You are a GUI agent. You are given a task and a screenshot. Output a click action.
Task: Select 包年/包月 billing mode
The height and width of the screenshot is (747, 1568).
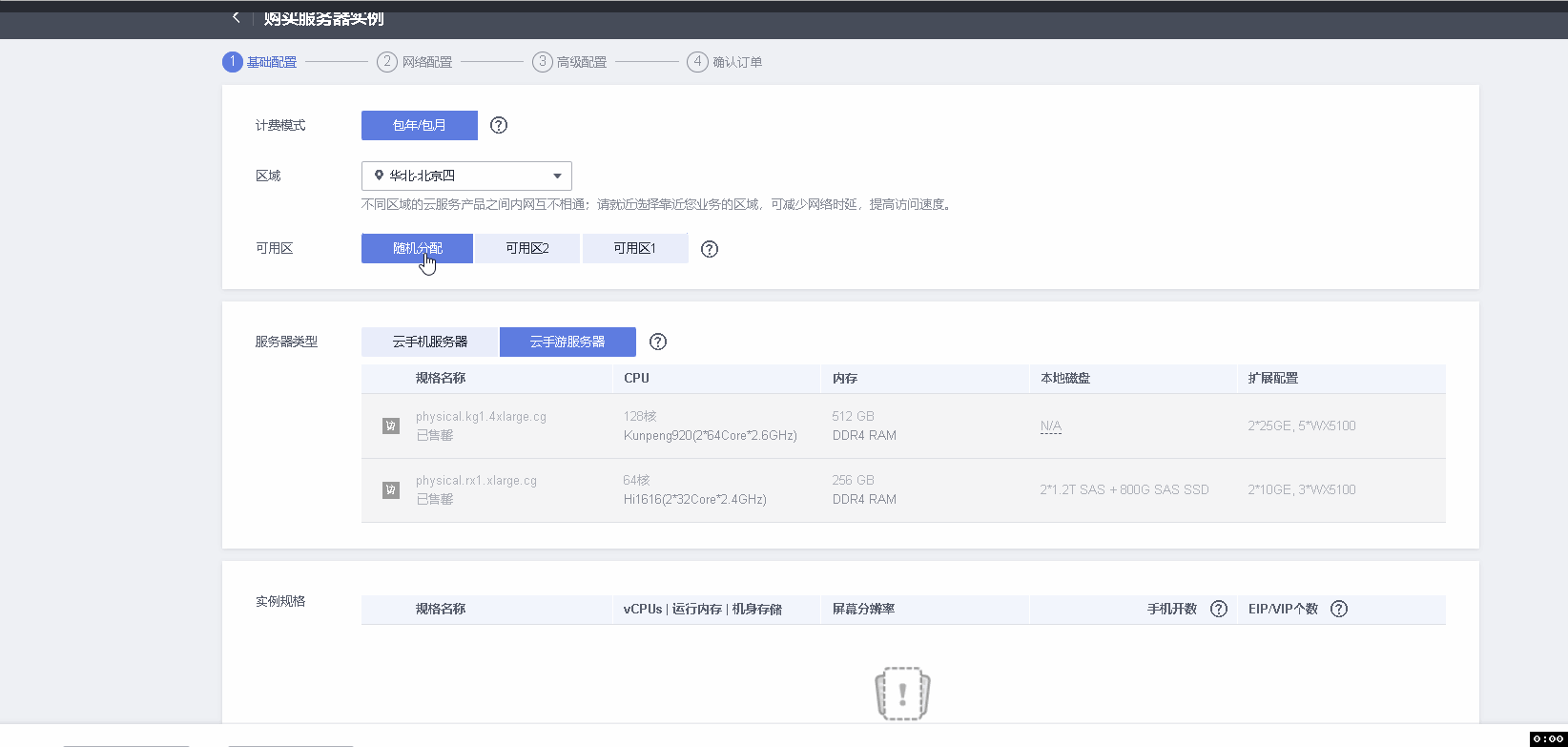(420, 125)
